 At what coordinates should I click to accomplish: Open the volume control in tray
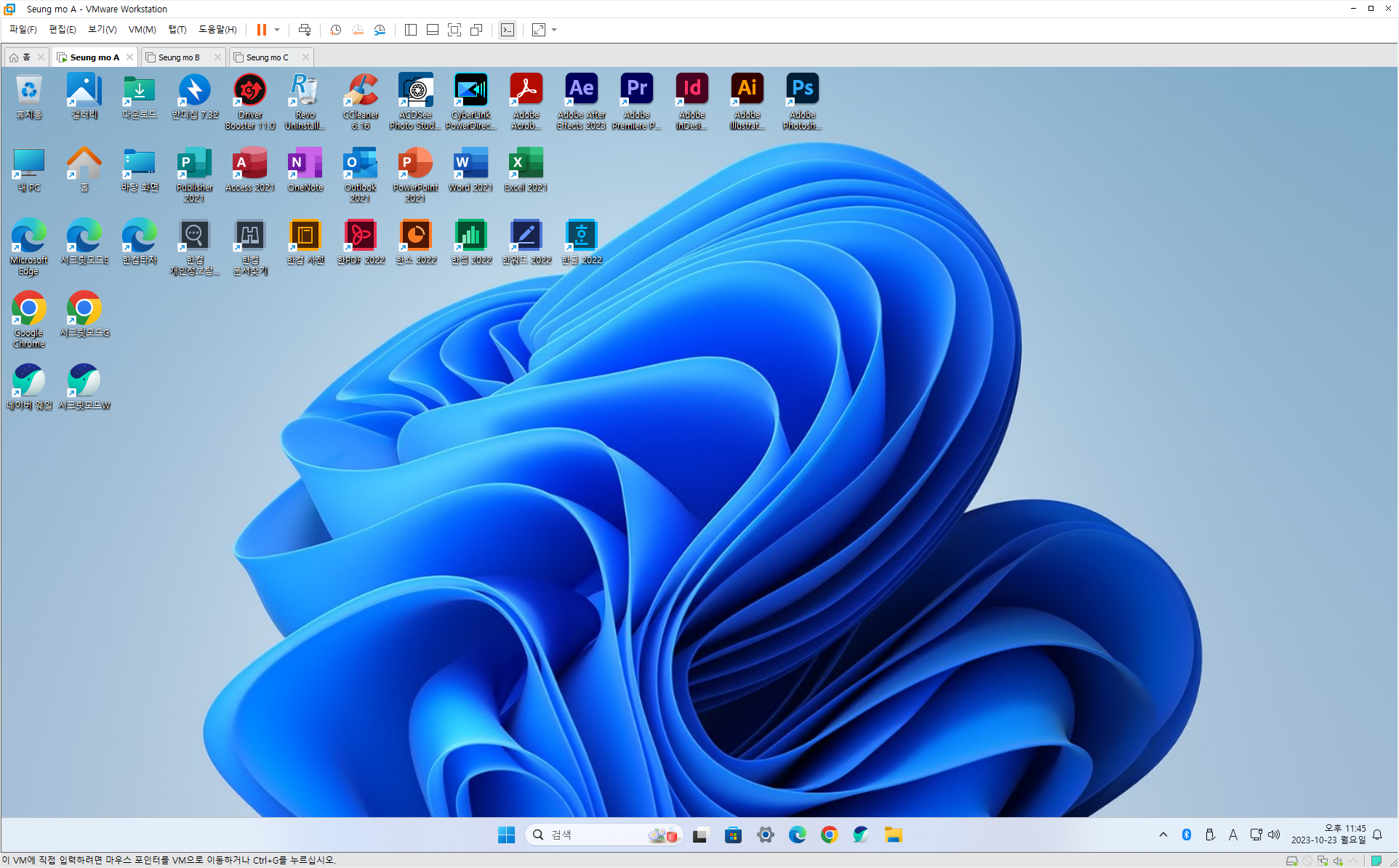point(1274,835)
